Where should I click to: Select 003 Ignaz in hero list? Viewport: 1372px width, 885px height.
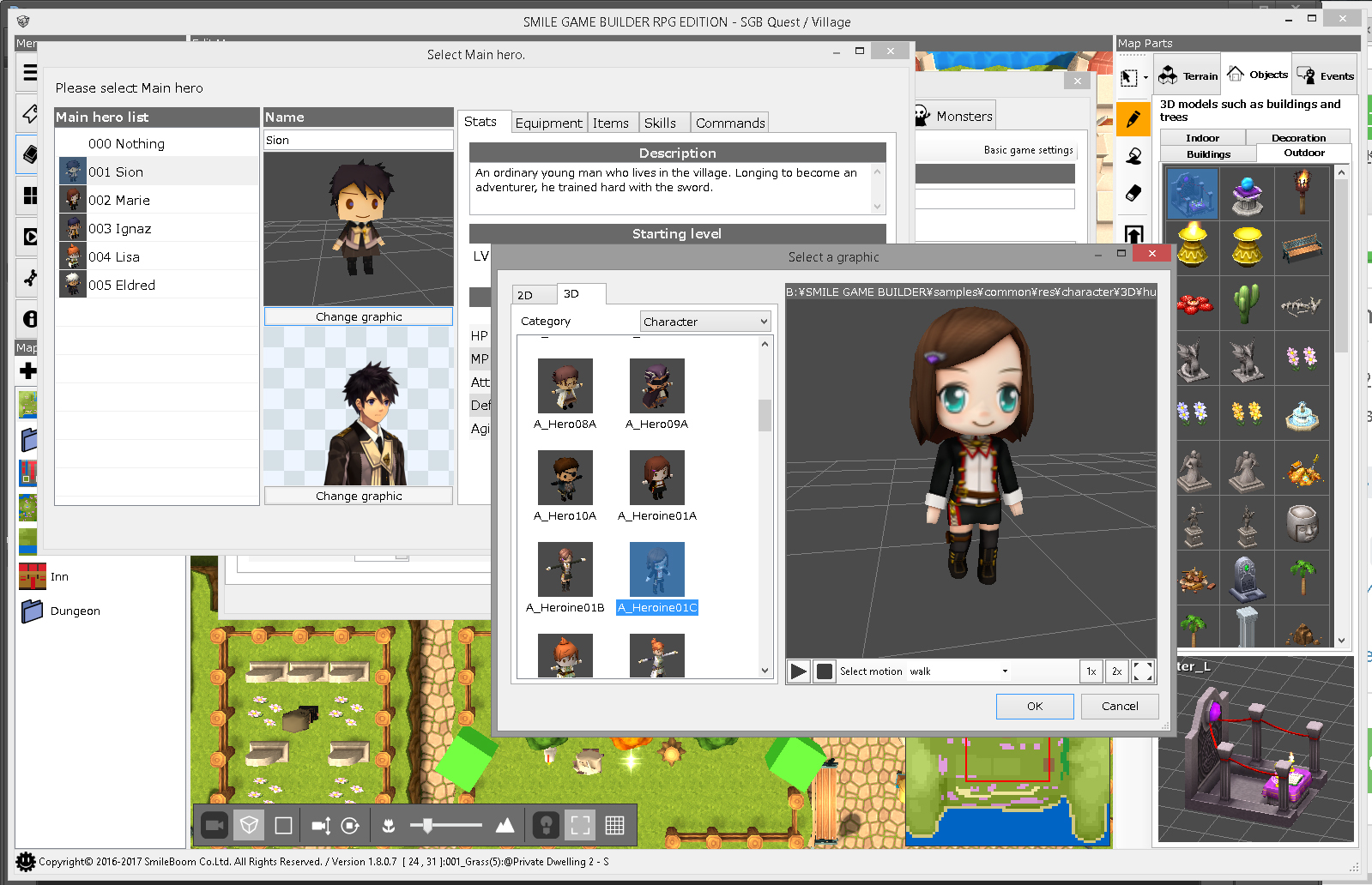click(x=158, y=228)
